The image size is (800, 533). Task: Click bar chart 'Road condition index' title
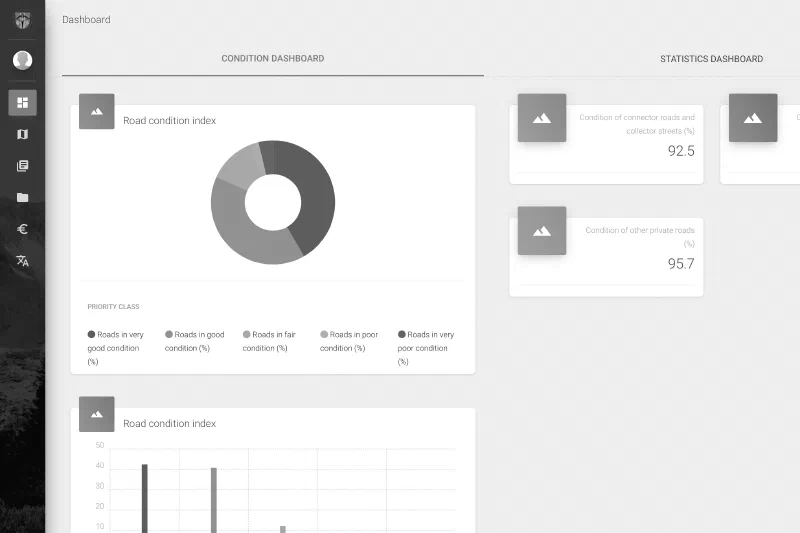169,423
